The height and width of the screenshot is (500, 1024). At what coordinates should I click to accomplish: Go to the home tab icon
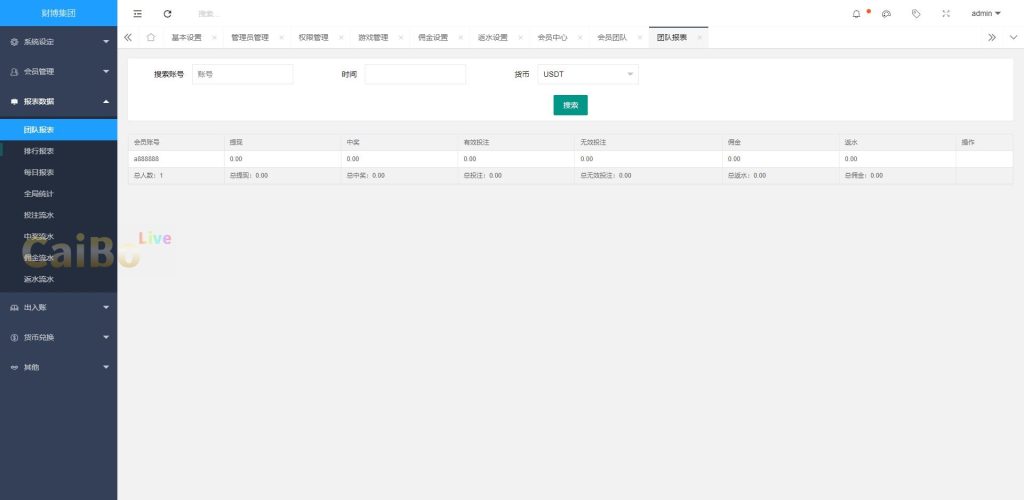click(150, 37)
